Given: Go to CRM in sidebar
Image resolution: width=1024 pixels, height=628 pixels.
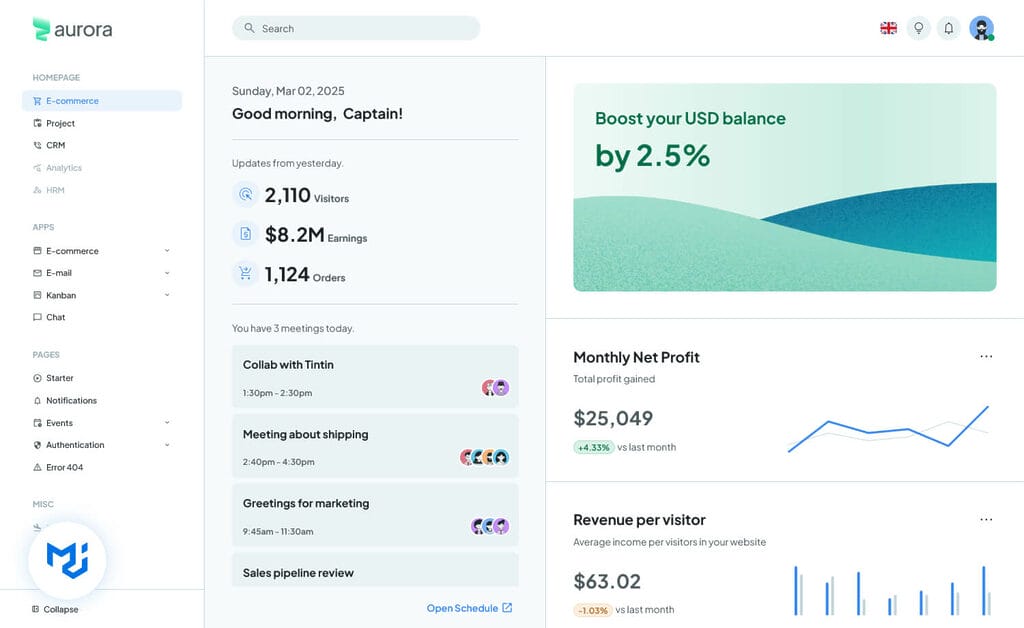Looking at the screenshot, I should click(55, 145).
